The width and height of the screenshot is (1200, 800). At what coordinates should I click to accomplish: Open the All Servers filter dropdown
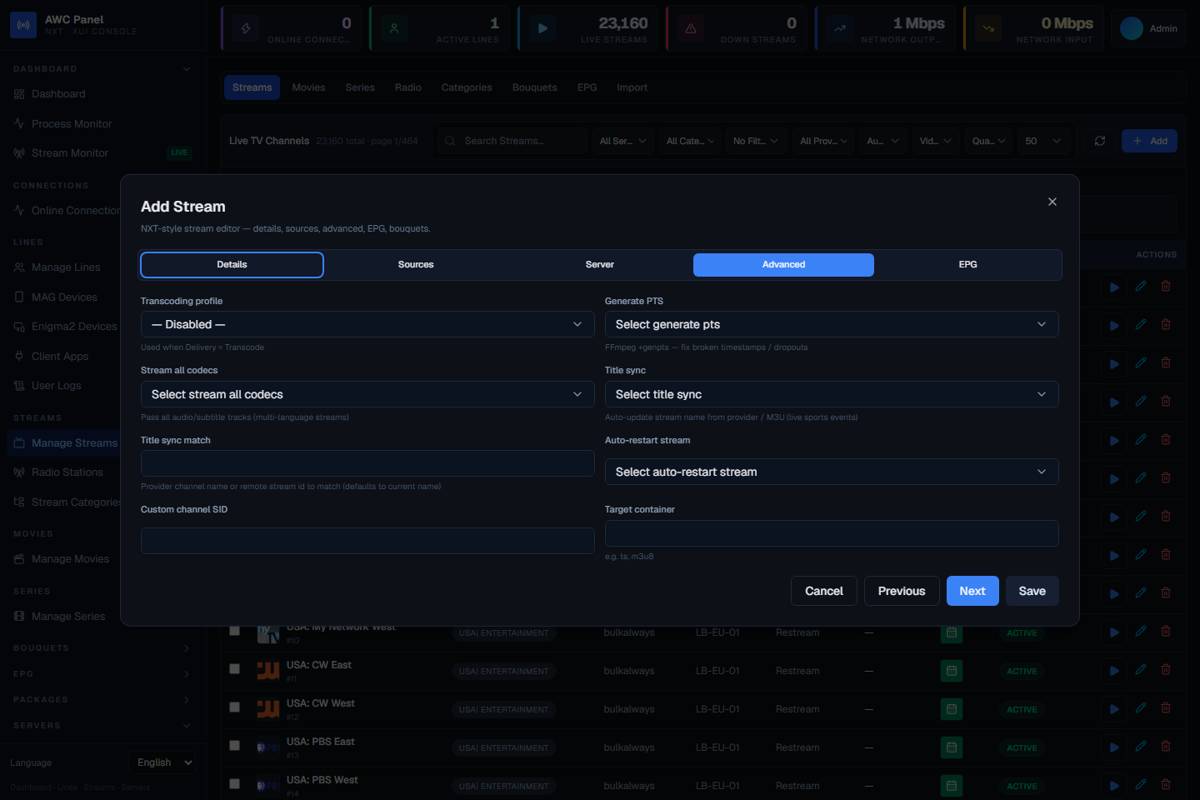[623, 141]
